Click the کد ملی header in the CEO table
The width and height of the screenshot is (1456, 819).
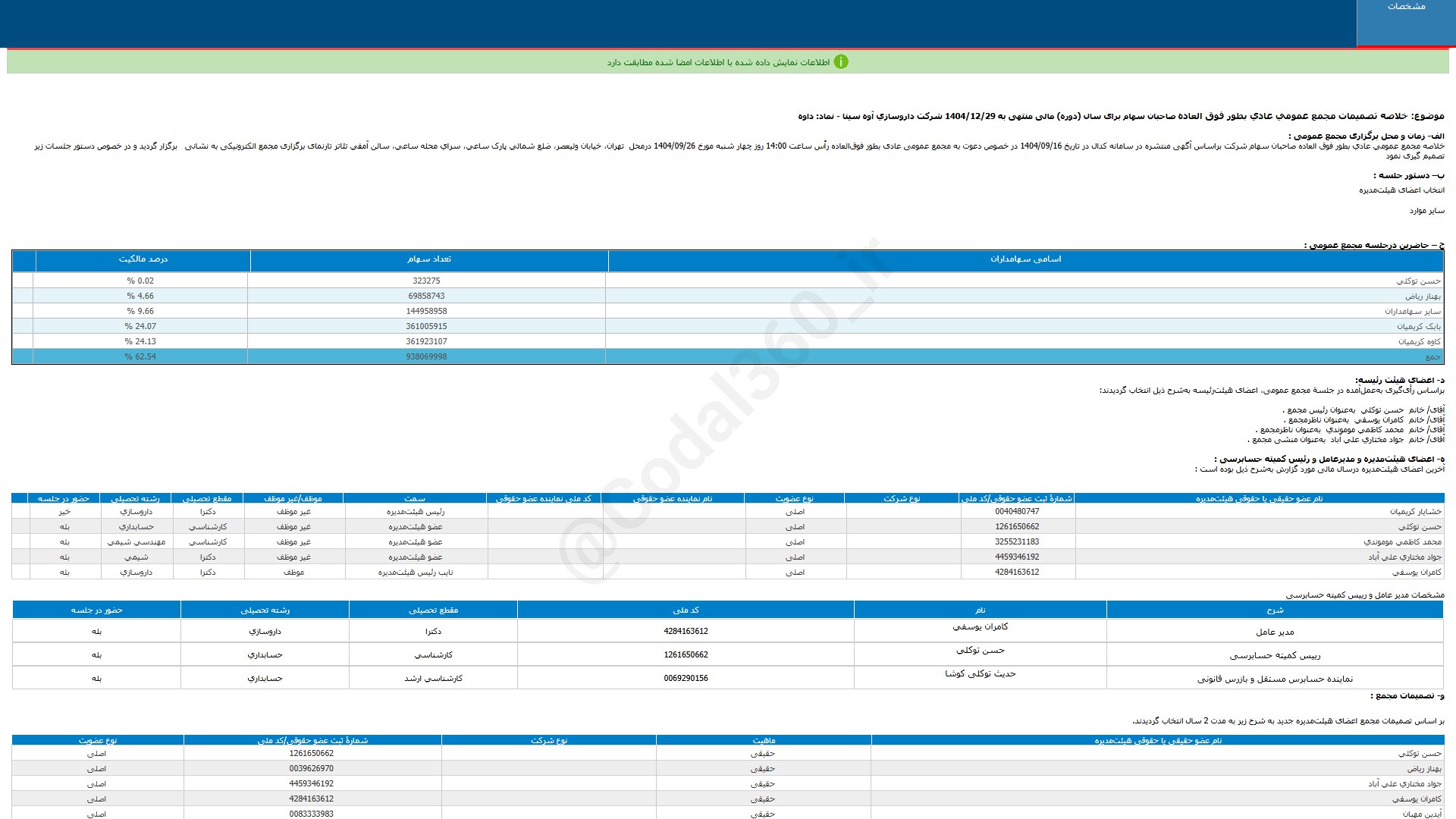(686, 610)
